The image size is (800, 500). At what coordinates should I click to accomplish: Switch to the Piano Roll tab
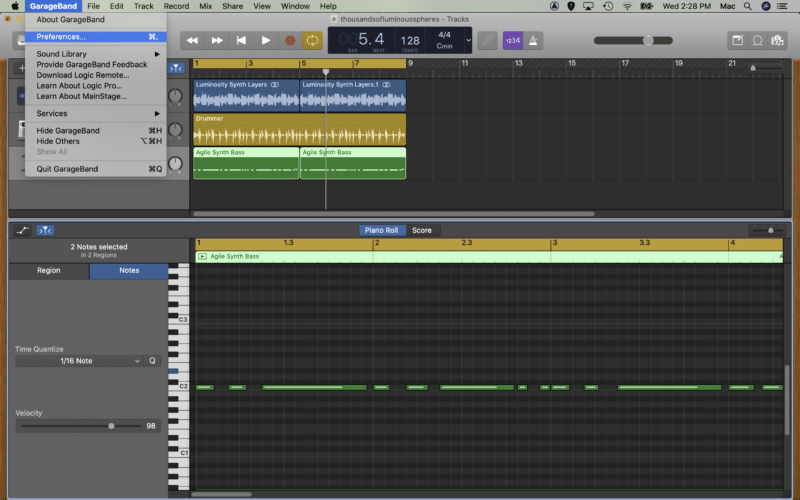(382, 230)
